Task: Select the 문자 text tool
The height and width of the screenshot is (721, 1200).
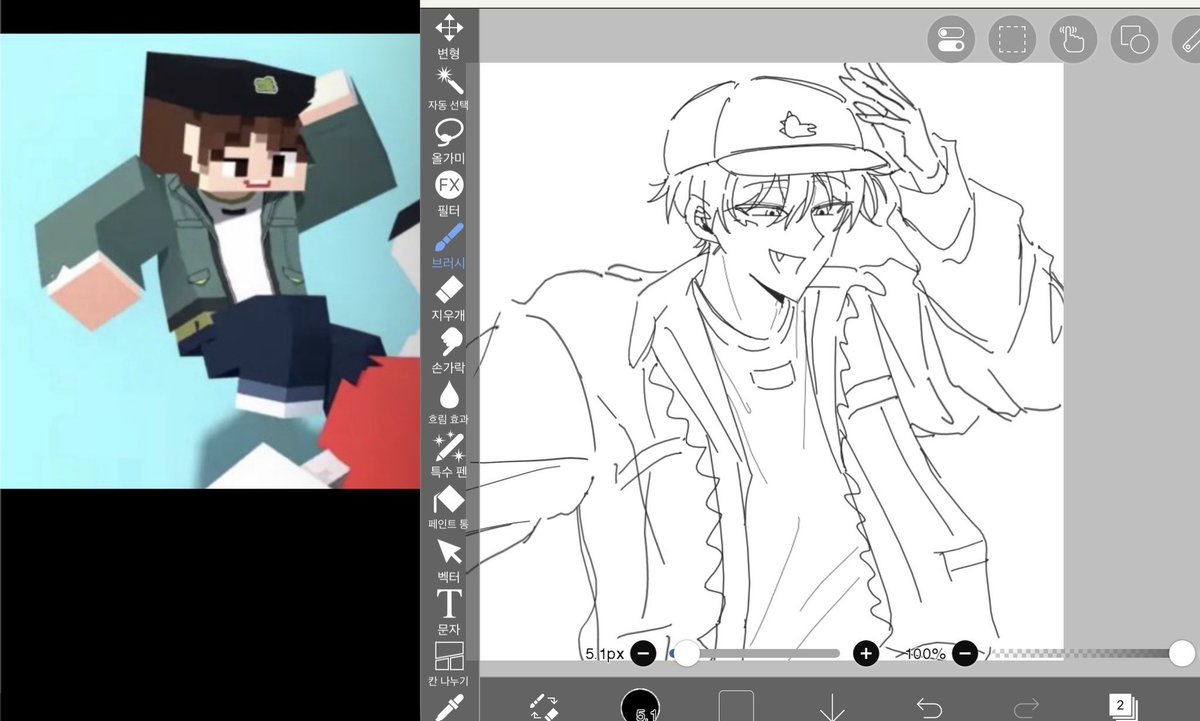Action: pos(449,613)
